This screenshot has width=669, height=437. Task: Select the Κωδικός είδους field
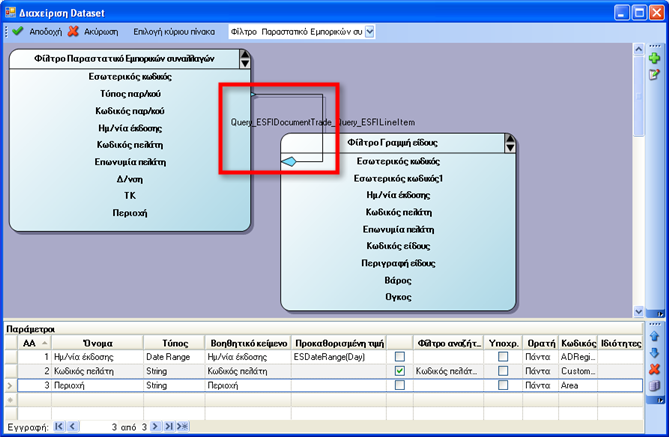point(398,246)
